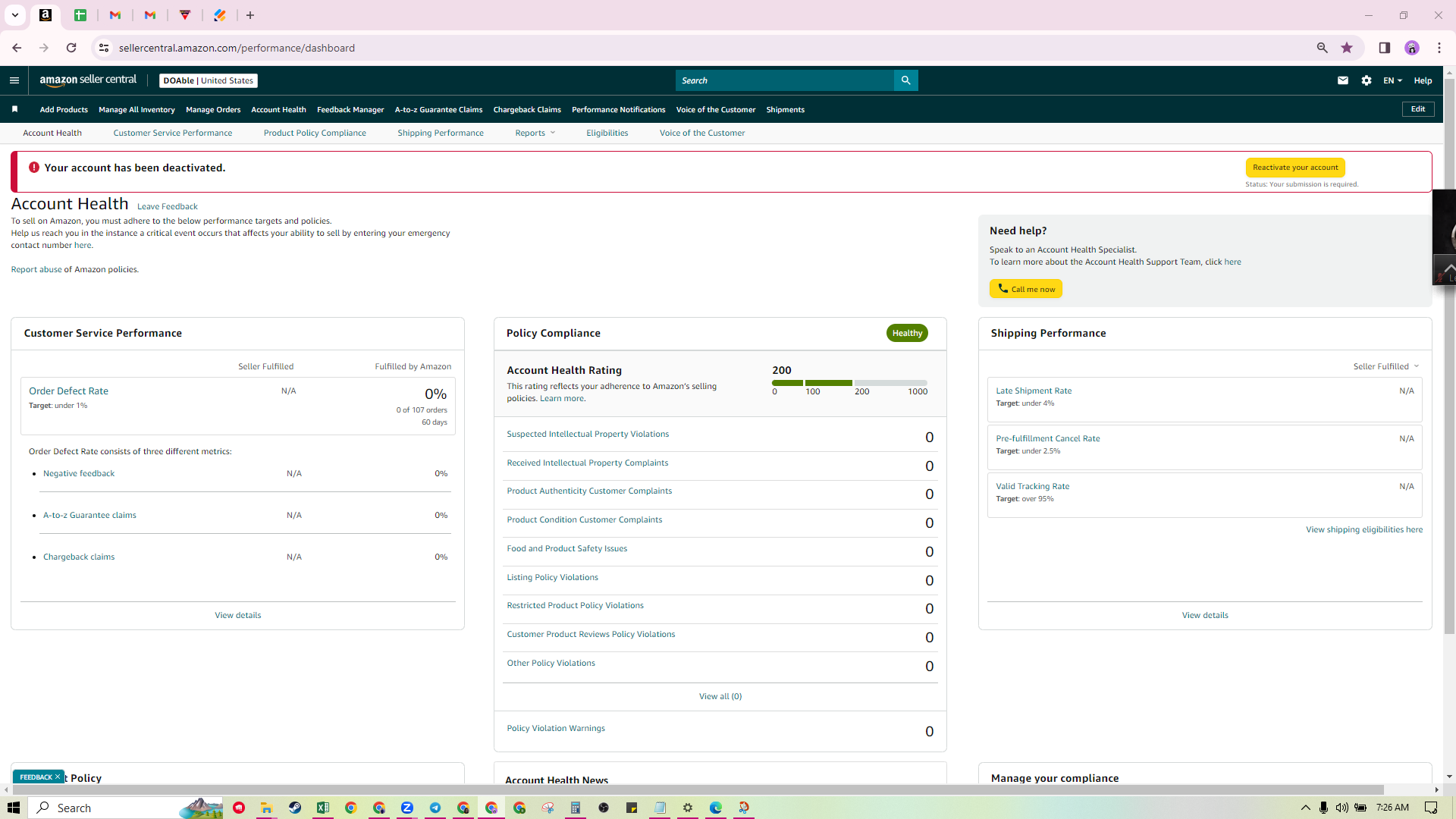Image resolution: width=1456 pixels, height=819 pixels.
Task: Open the Seller Central hamburger menu
Action: [x=14, y=80]
